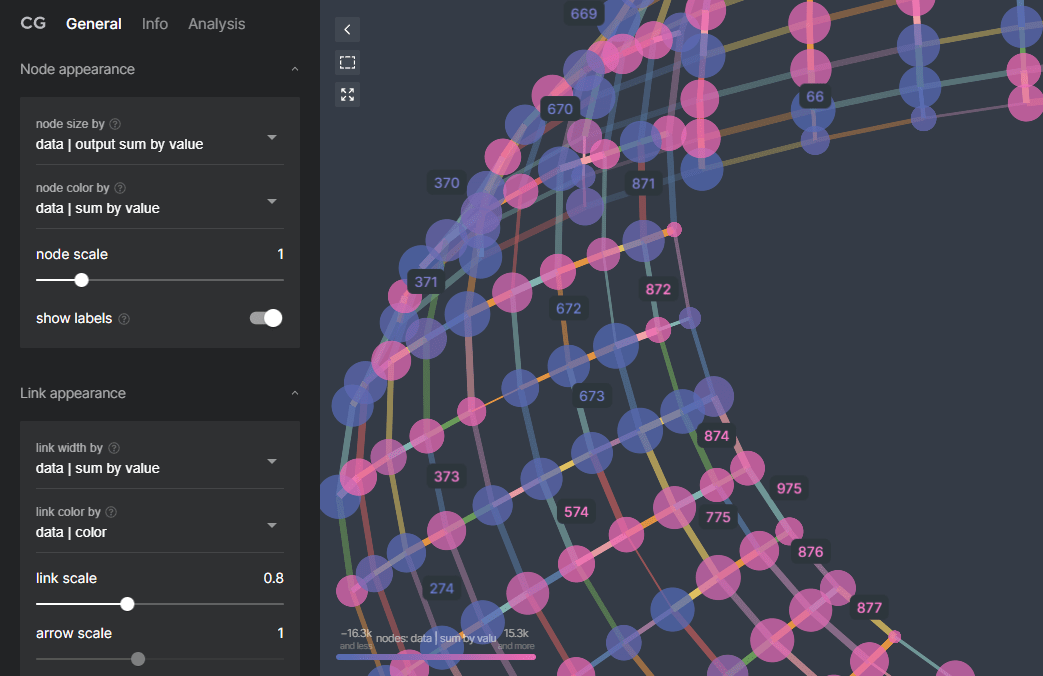This screenshot has width=1043, height=676.
Task: Click the fit-to-screen expand icon
Action: (347, 95)
